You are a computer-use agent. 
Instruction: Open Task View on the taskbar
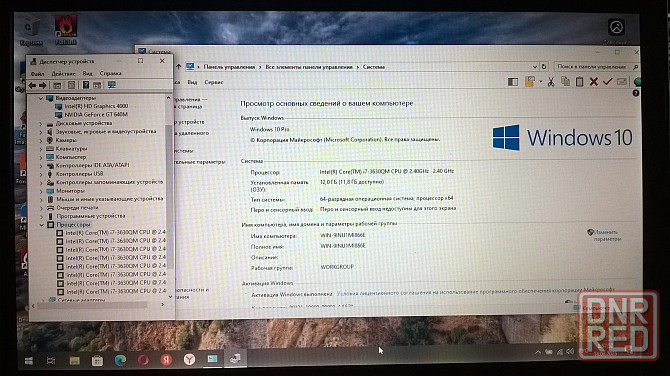tap(51, 361)
